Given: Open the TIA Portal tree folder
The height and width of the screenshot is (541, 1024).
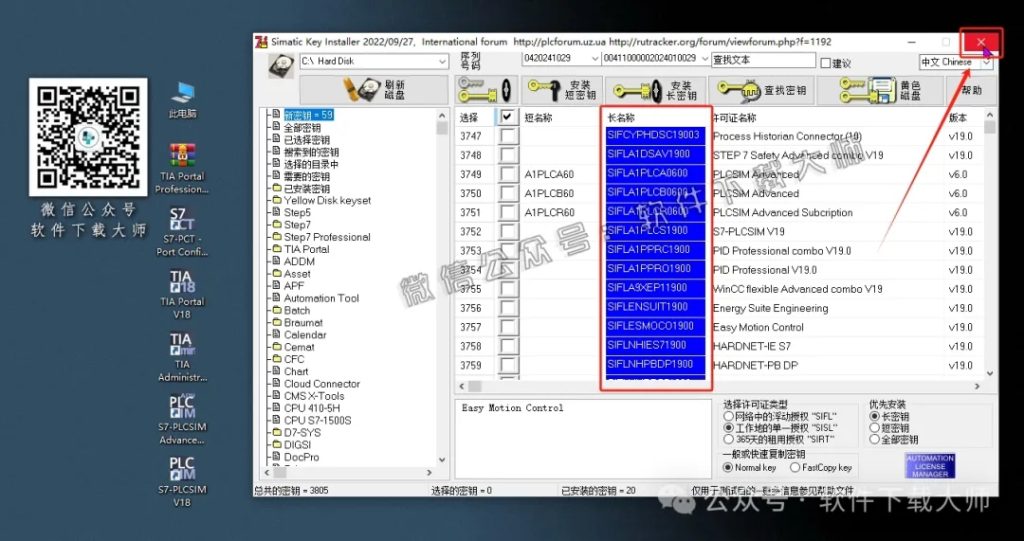Looking at the screenshot, I should (x=306, y=249).
